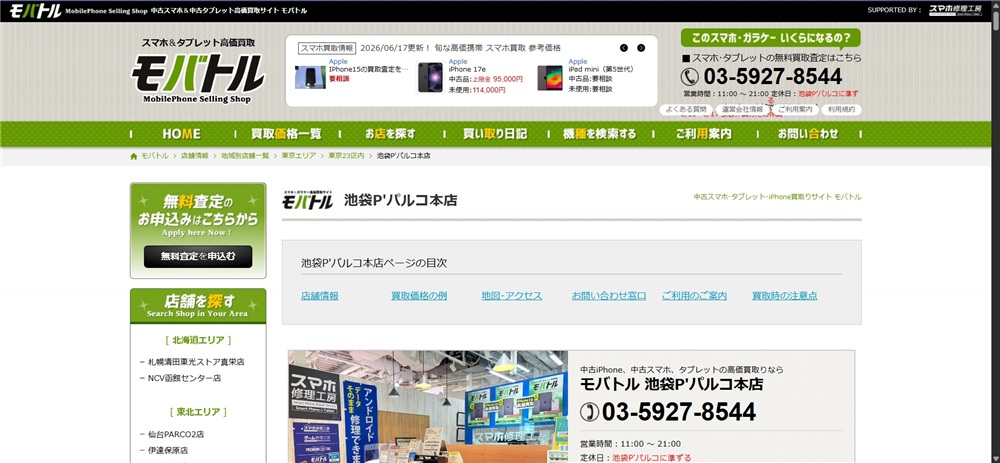The image size is (1000, 463).
Task: Click the header phone number 03-5927-8544
Action: pos(773,77)
